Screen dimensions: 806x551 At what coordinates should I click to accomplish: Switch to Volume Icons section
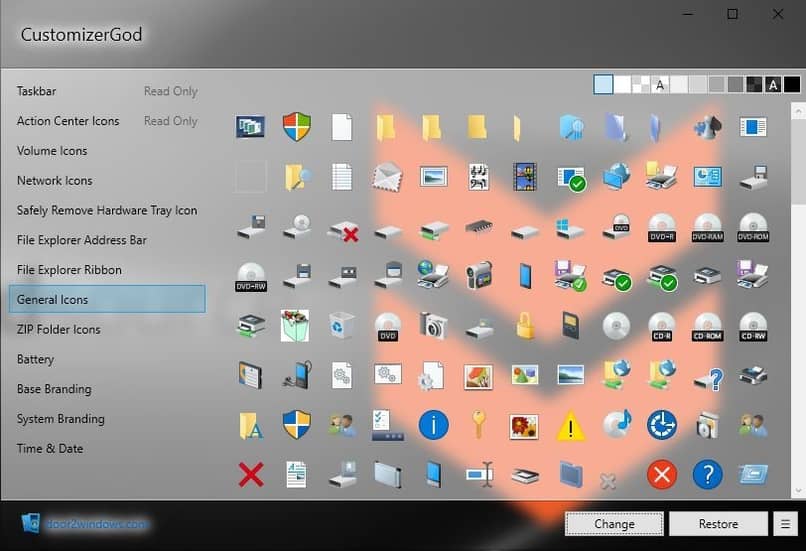52,151
